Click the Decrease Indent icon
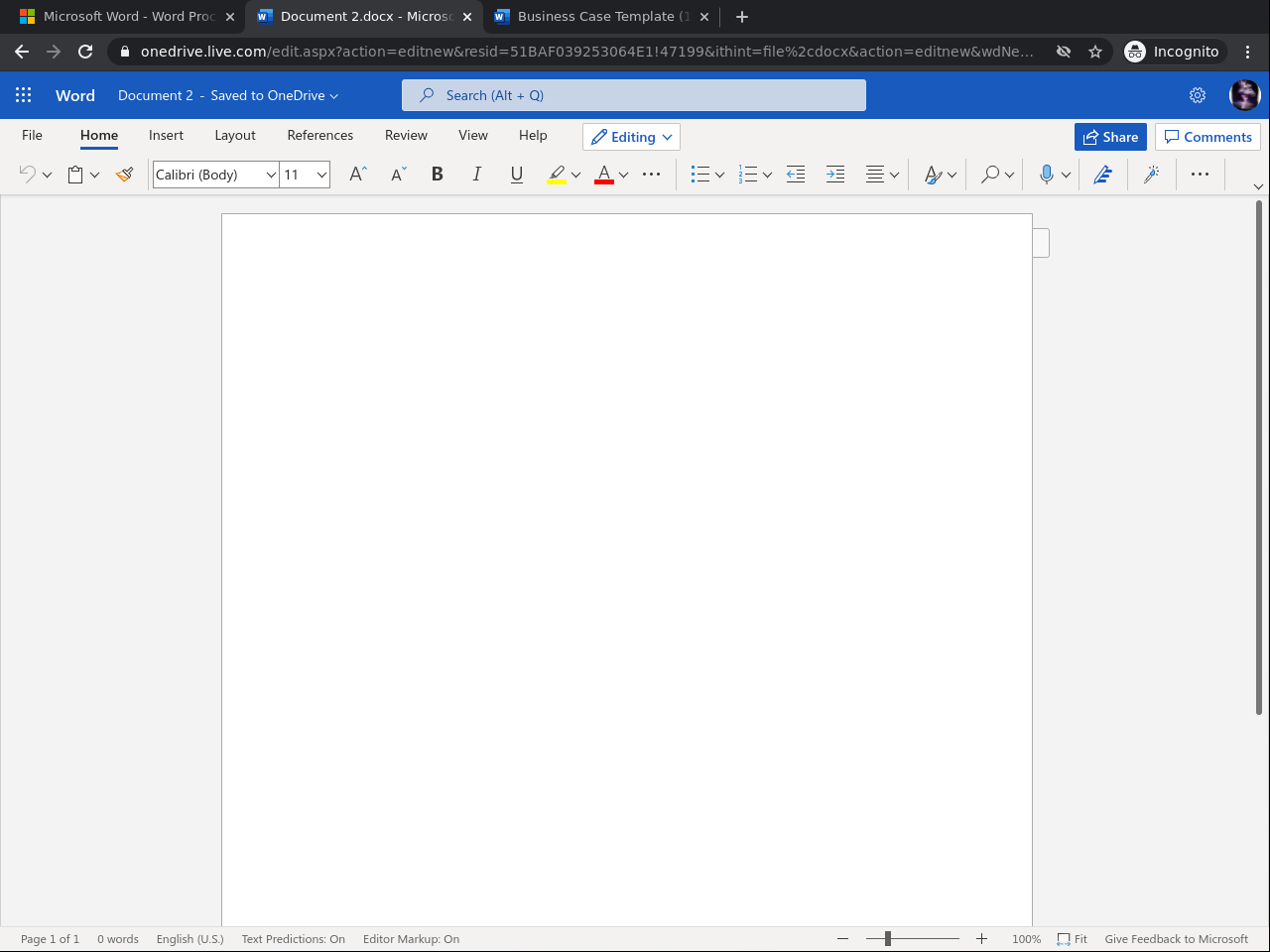 point(796,175)
